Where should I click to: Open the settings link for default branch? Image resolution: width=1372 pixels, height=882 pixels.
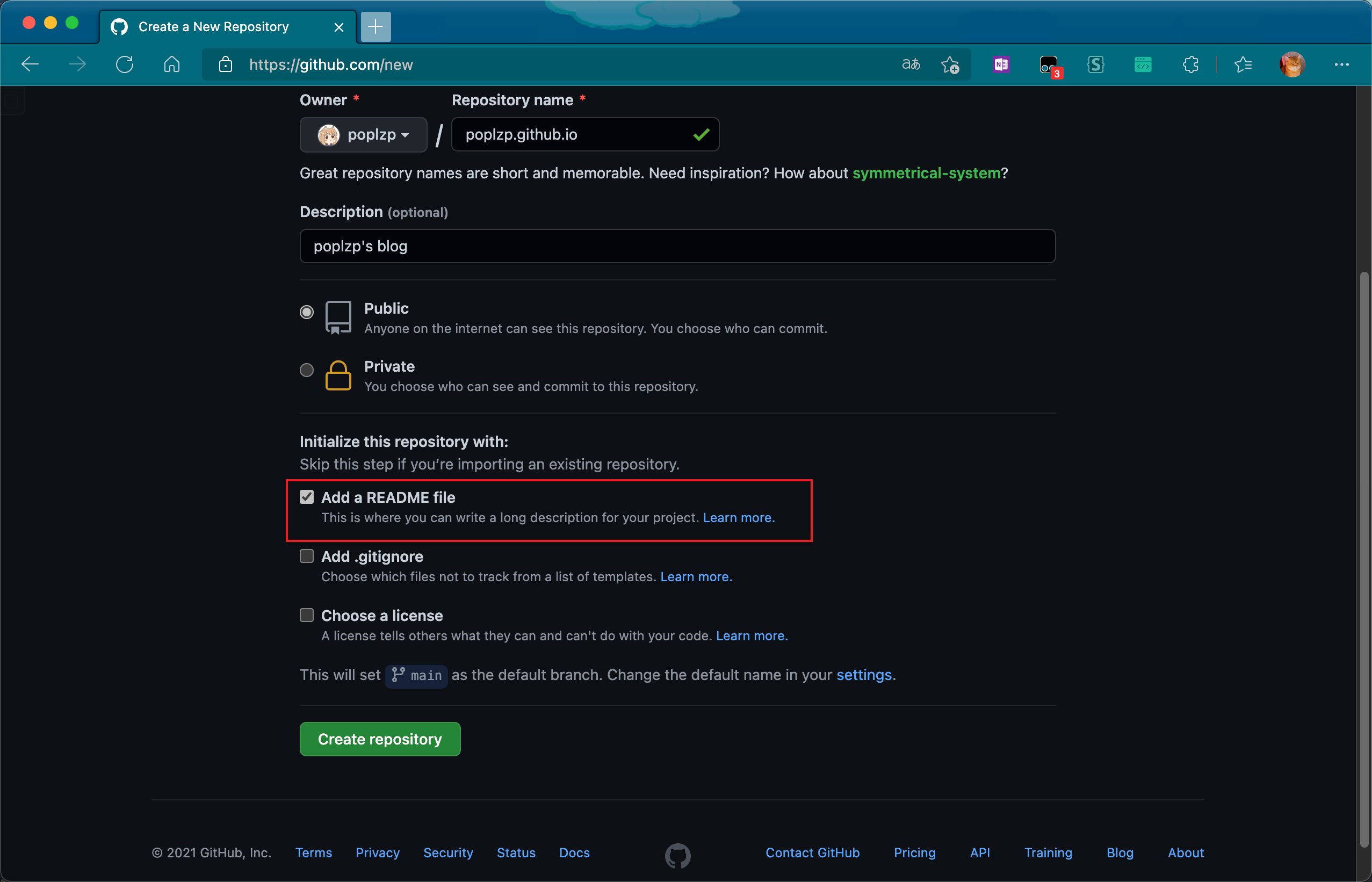(x=863, y=675)
